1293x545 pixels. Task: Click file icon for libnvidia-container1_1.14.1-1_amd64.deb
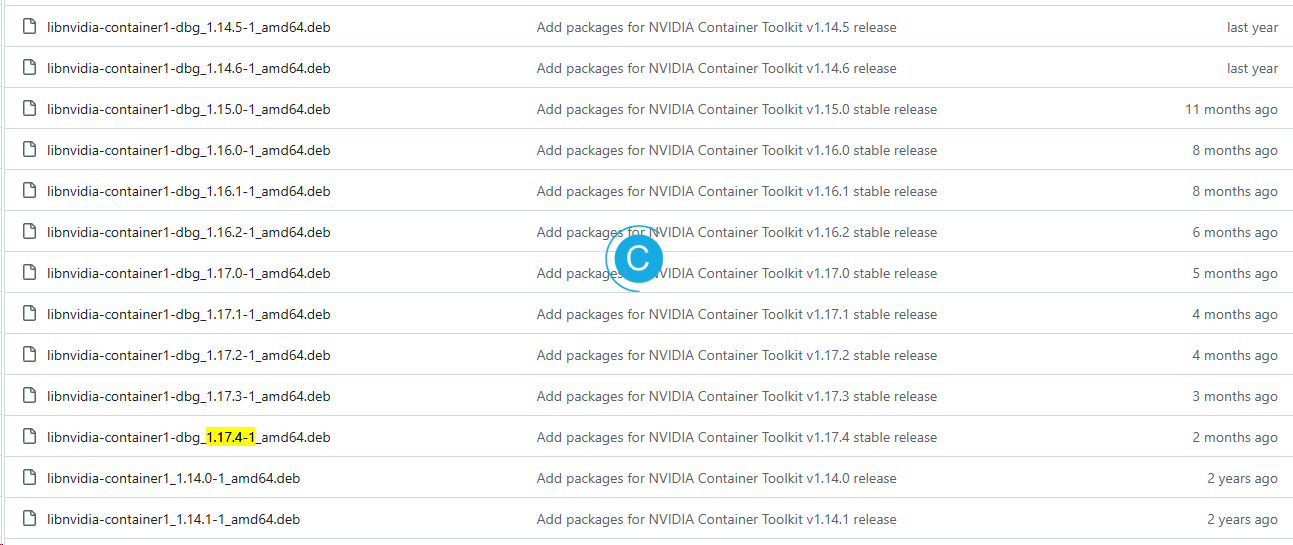(x=29, y=519)
